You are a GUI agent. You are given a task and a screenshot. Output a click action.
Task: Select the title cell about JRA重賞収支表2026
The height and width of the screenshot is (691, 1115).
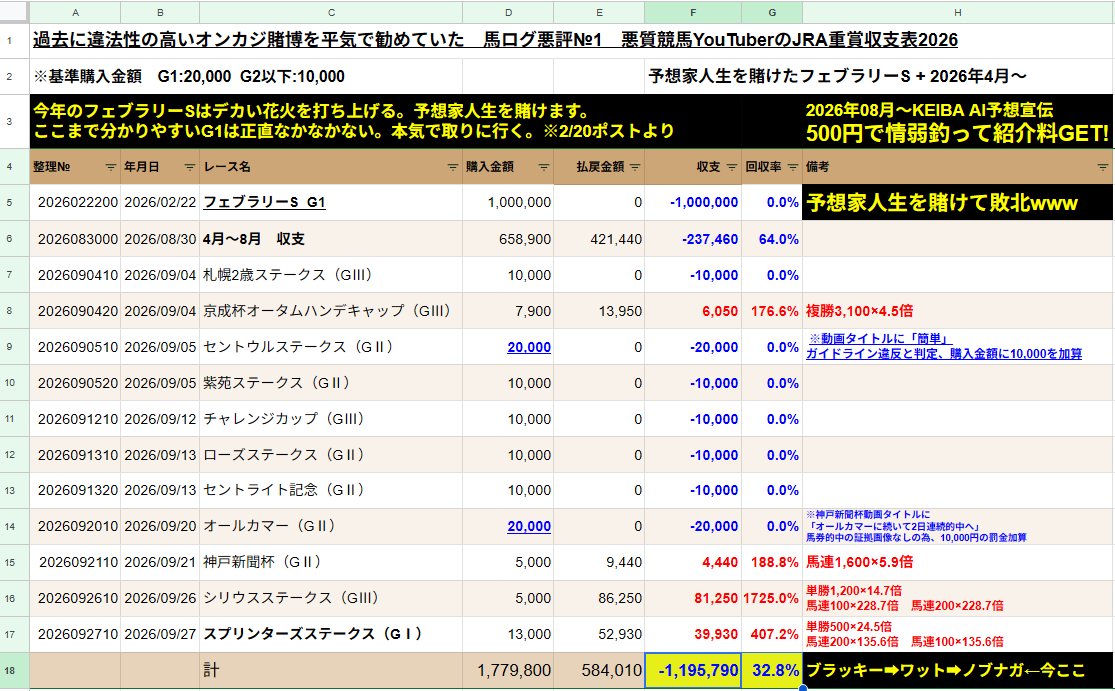click(x=495, y=40)
